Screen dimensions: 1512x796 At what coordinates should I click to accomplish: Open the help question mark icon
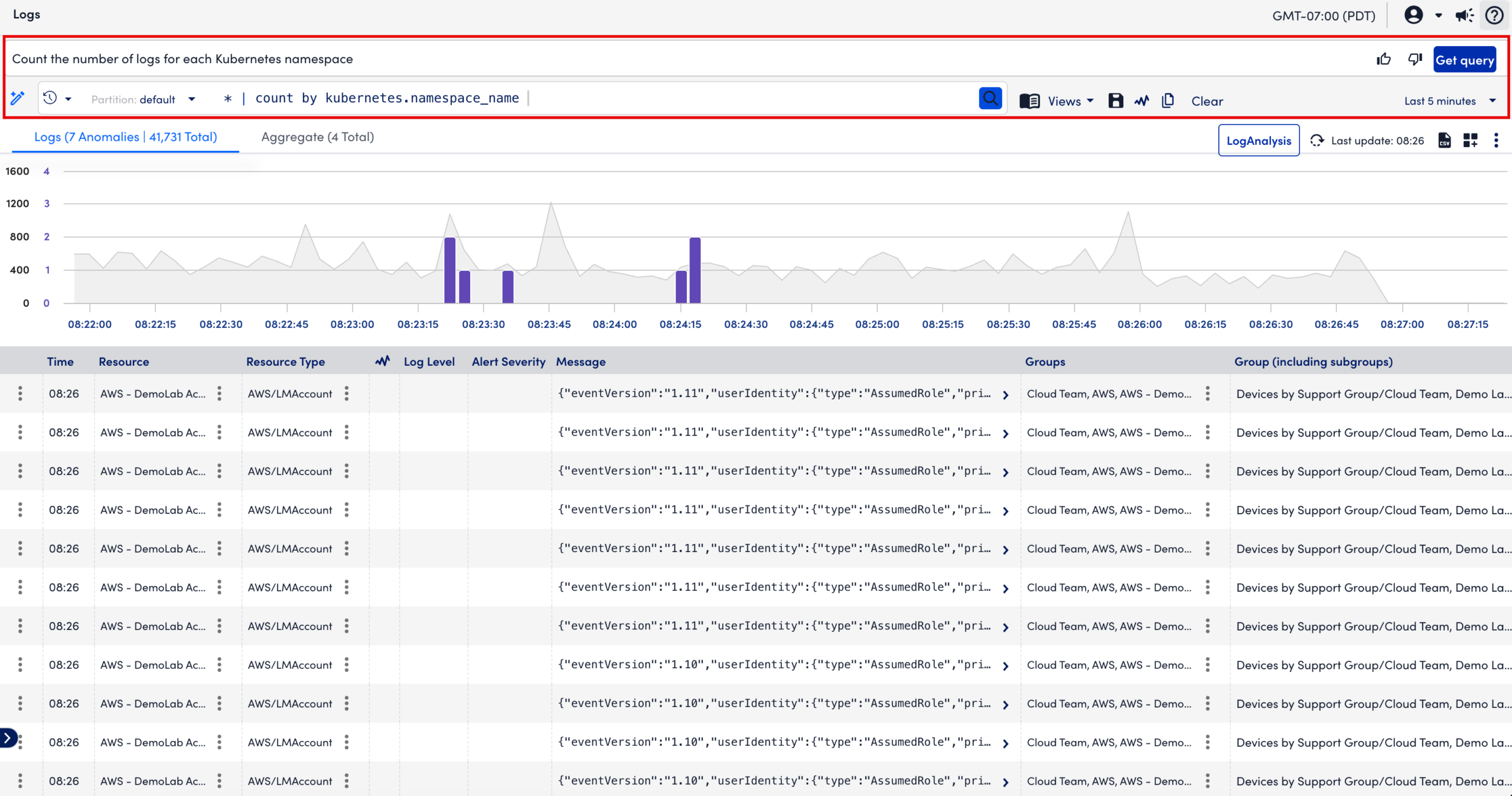tap(1494, 15)
